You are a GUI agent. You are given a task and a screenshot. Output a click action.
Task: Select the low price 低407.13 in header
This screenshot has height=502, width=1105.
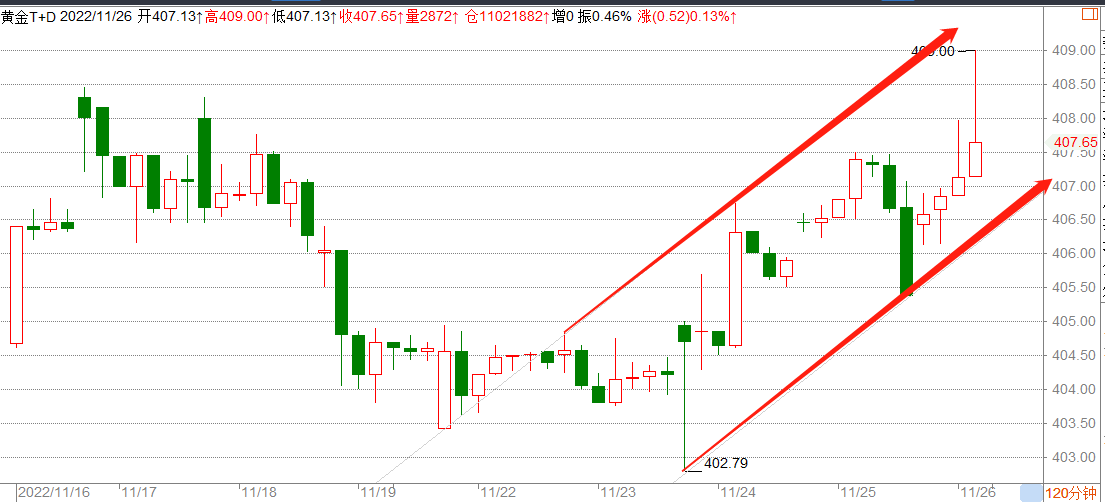302,17
